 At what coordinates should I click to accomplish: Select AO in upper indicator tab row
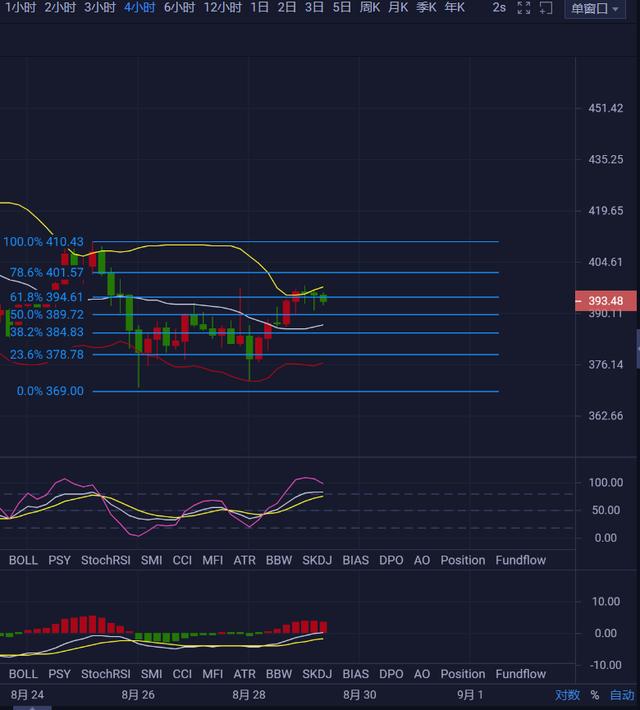click(422, 560)
